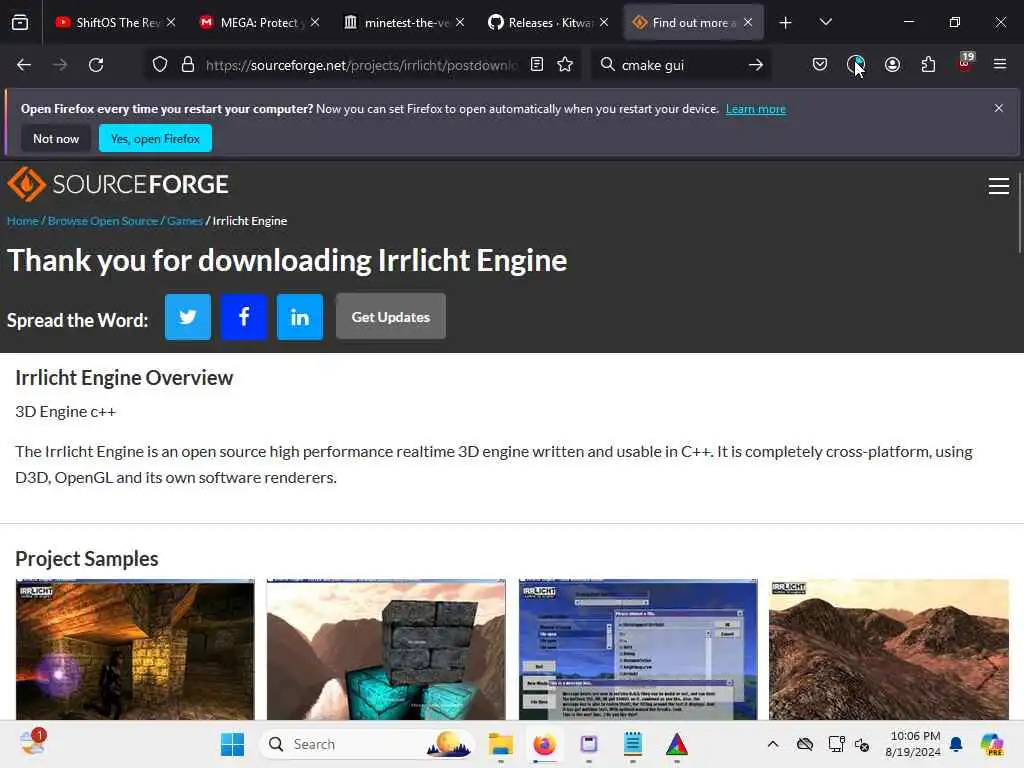This screenshot has height=768, width=1024.
Task: Open stone cubes sample thumbnail
Action: point(386,649)
